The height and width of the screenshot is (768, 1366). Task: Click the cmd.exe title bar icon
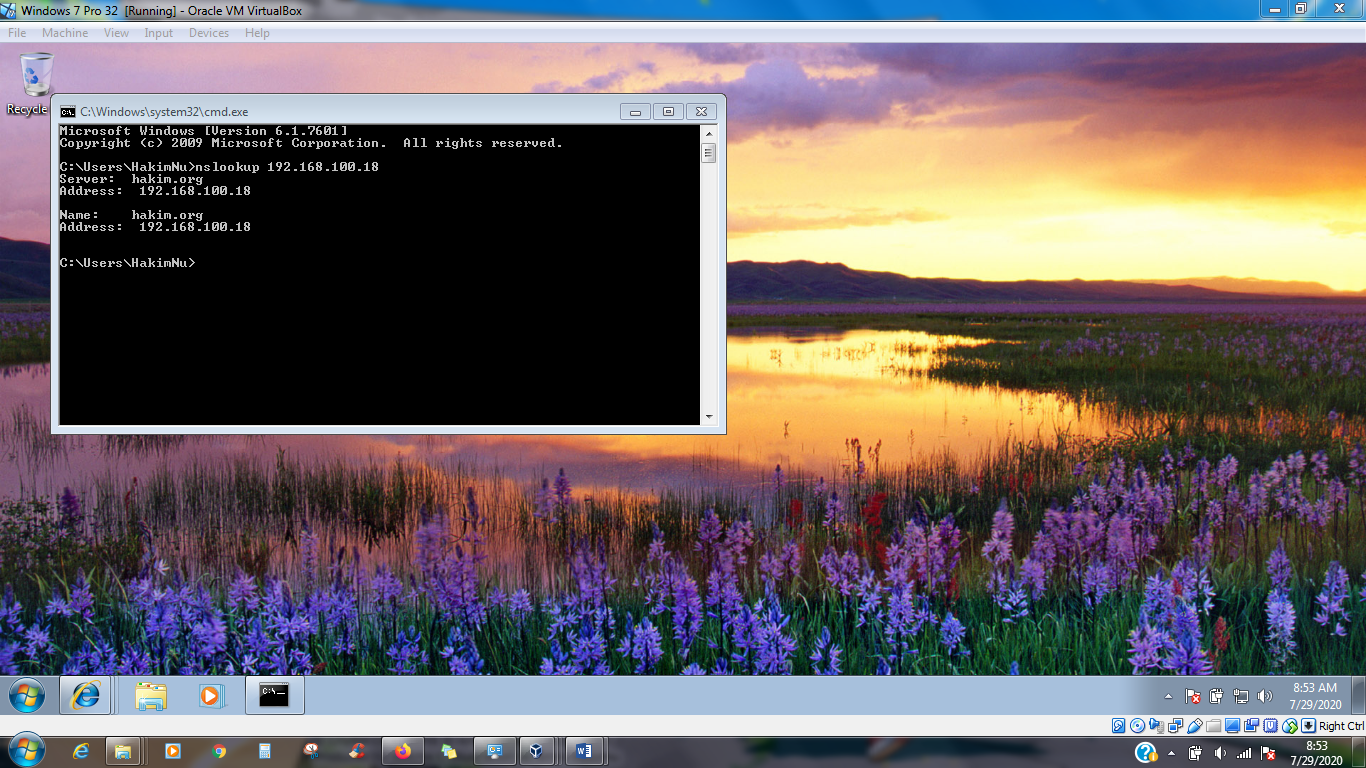tap(67, 112)
